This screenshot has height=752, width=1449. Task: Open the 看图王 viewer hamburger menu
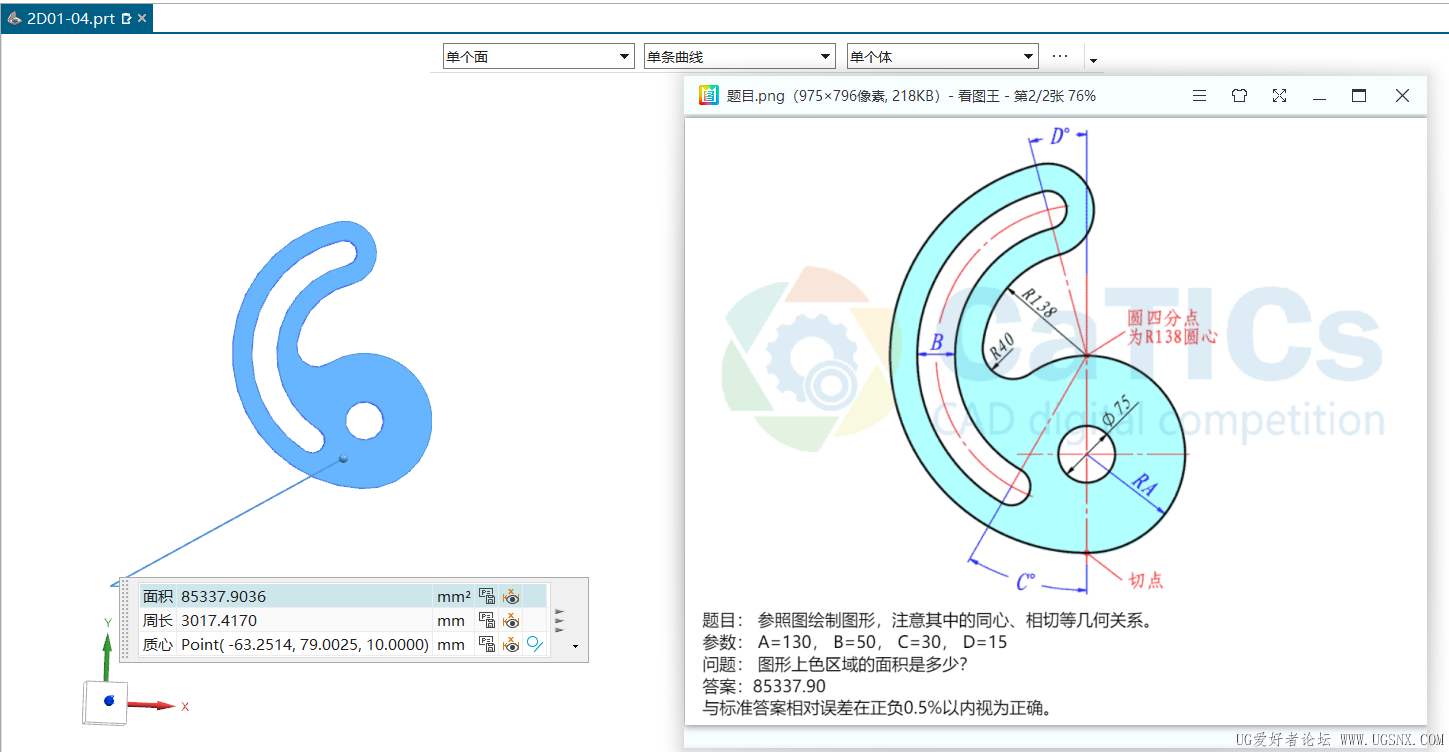coord(1199,96)
